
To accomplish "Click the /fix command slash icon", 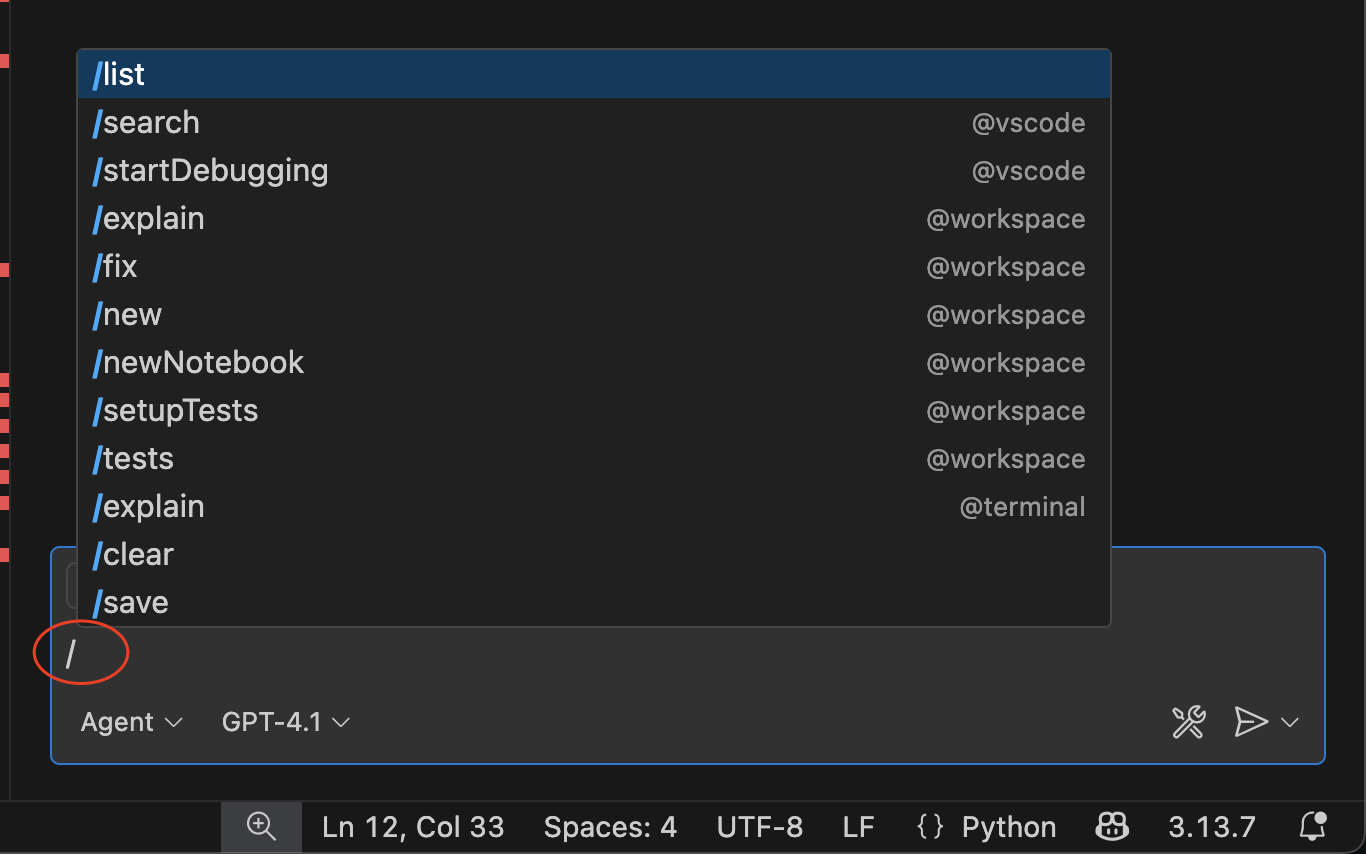I will click(x=97, y=266).
